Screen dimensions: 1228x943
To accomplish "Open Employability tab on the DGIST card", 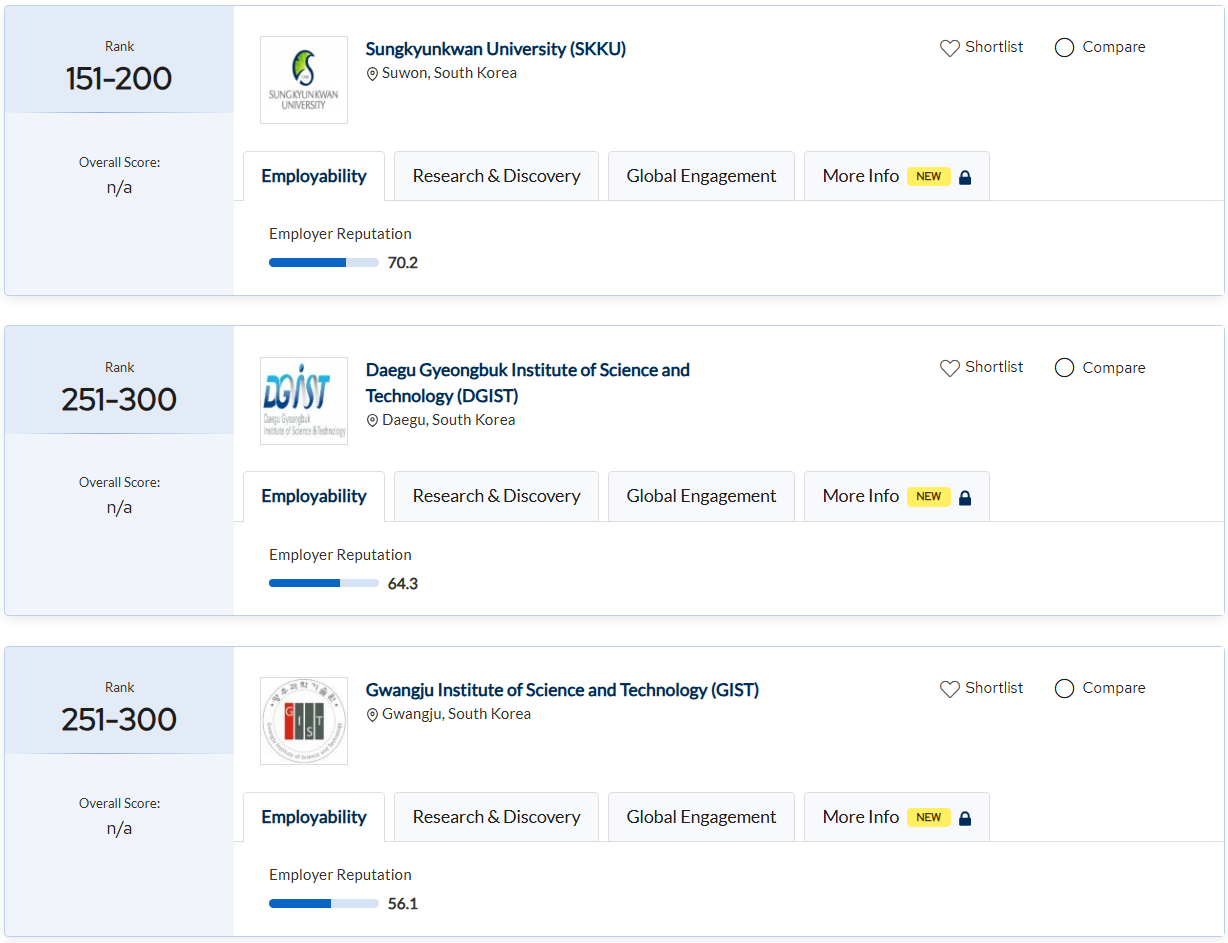I will [x=314, y=496].
